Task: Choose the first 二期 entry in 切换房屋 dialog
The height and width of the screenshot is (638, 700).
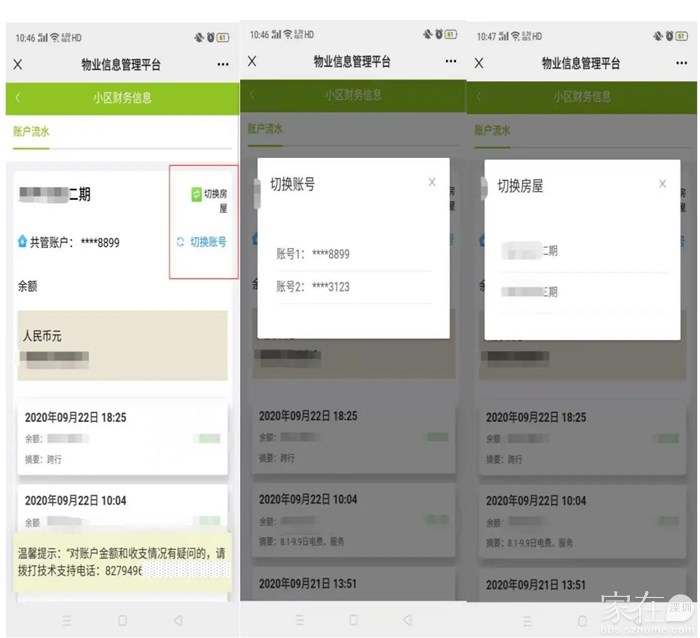Action: [x=531, y=251]
